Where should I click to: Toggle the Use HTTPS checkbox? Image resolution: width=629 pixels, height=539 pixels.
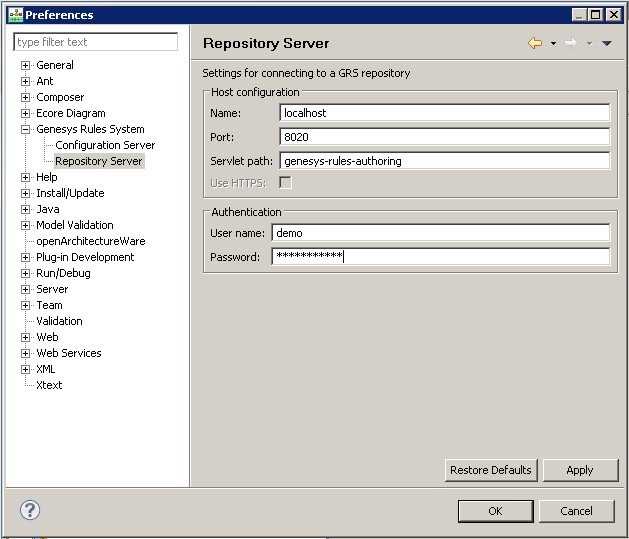coord(286,182)
